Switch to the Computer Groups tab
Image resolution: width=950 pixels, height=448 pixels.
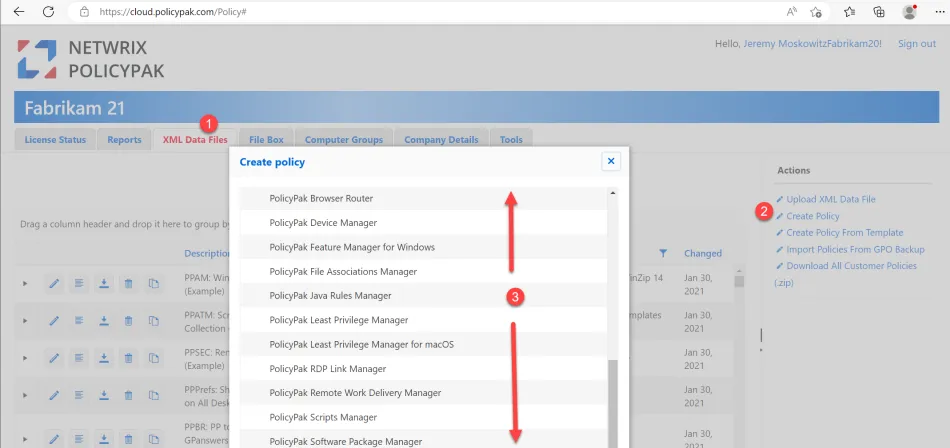click(343, 140)
